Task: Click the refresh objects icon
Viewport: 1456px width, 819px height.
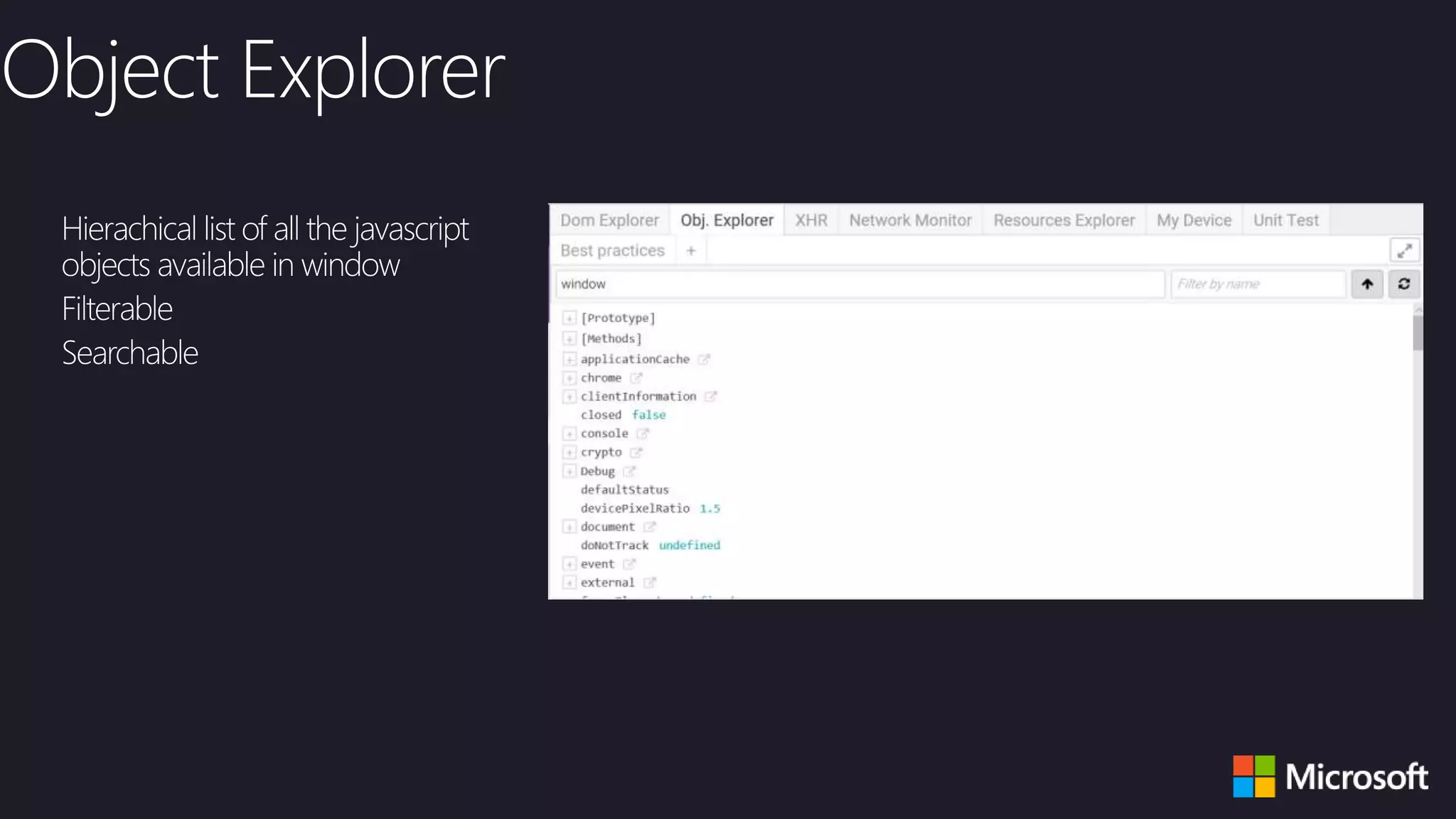Action: tap(1404, 284)
